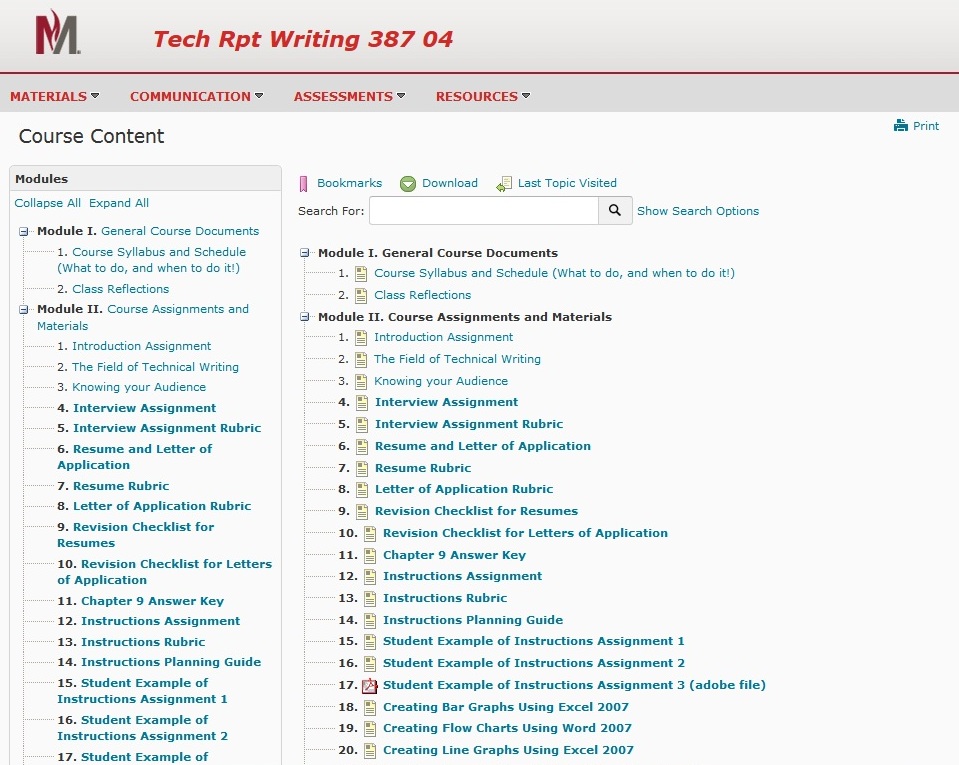The height and width of the screenshot is (765, 959).
Task: Open the COMMUNICATION dropdown menu
Action: coord(196,97)
